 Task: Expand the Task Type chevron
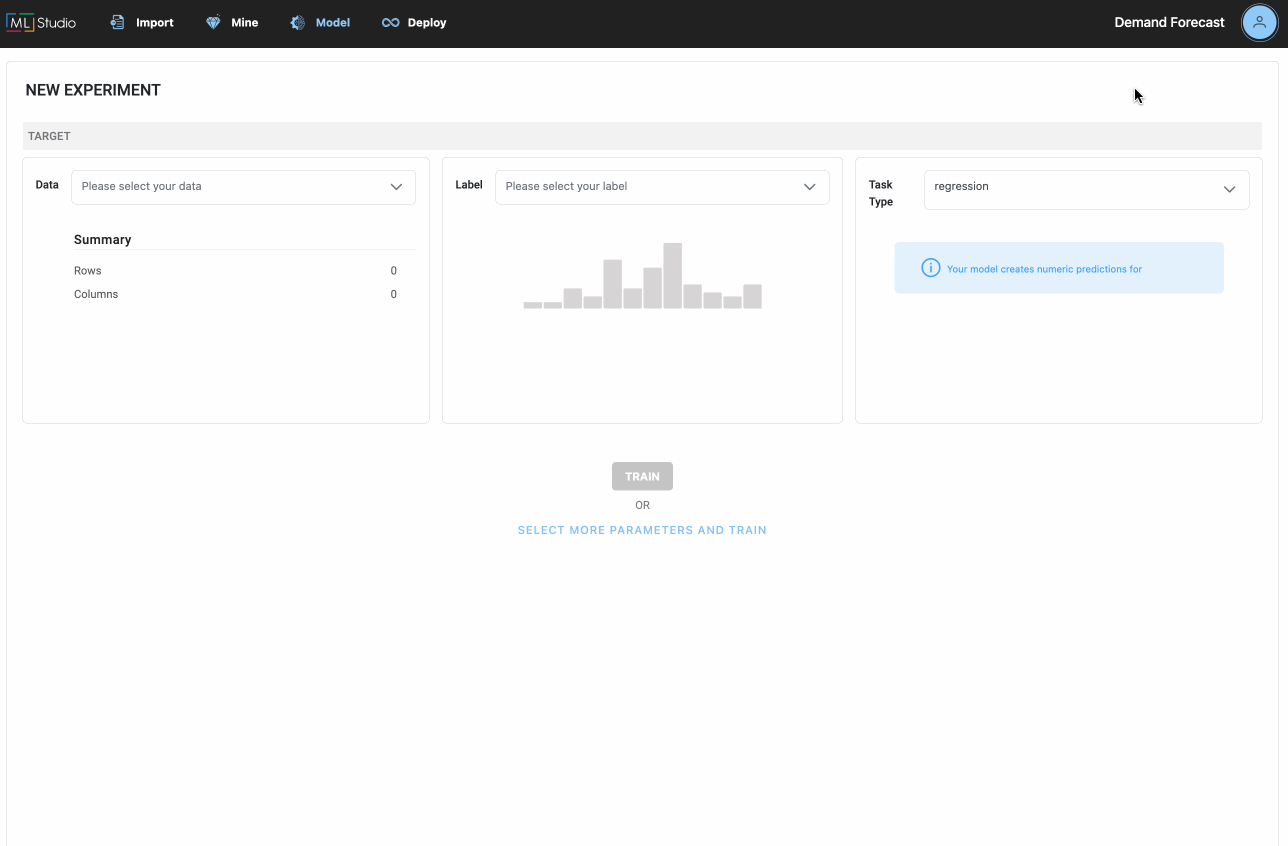click(1230, 189)
